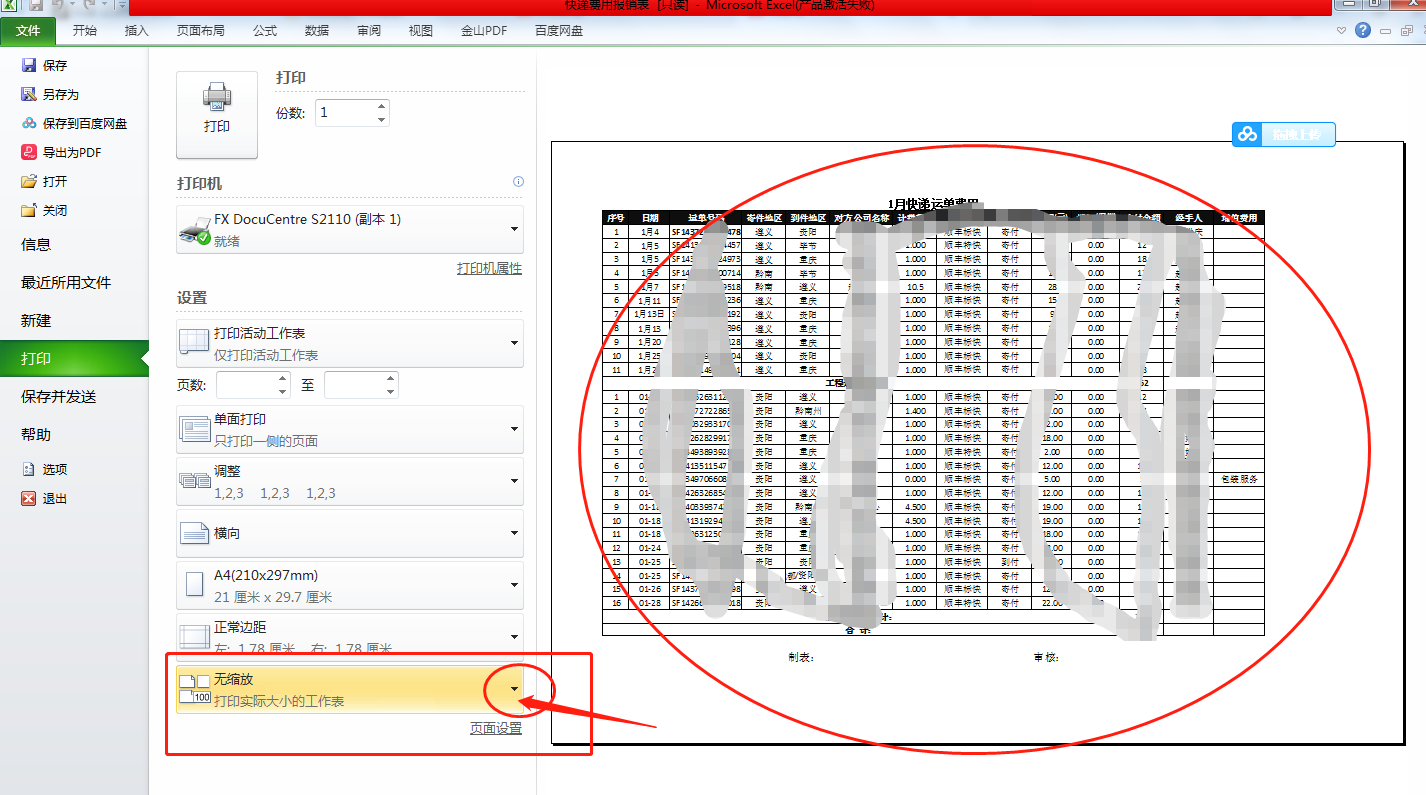The height and width of the screenshot is (795, 1426).
Task: Open the 调整 collation dropdown
Action: (x=350, y=482)
